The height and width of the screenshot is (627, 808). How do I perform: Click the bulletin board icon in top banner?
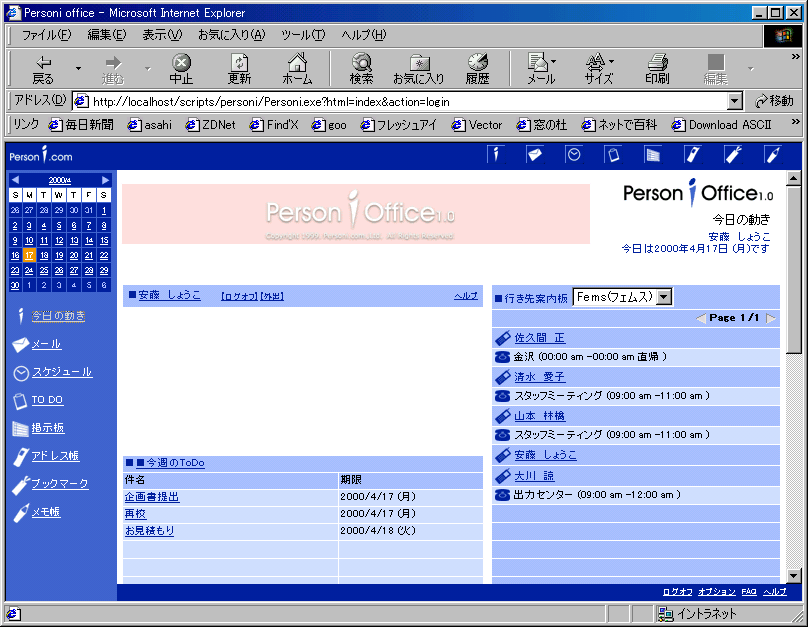click(x=653, y=154)
